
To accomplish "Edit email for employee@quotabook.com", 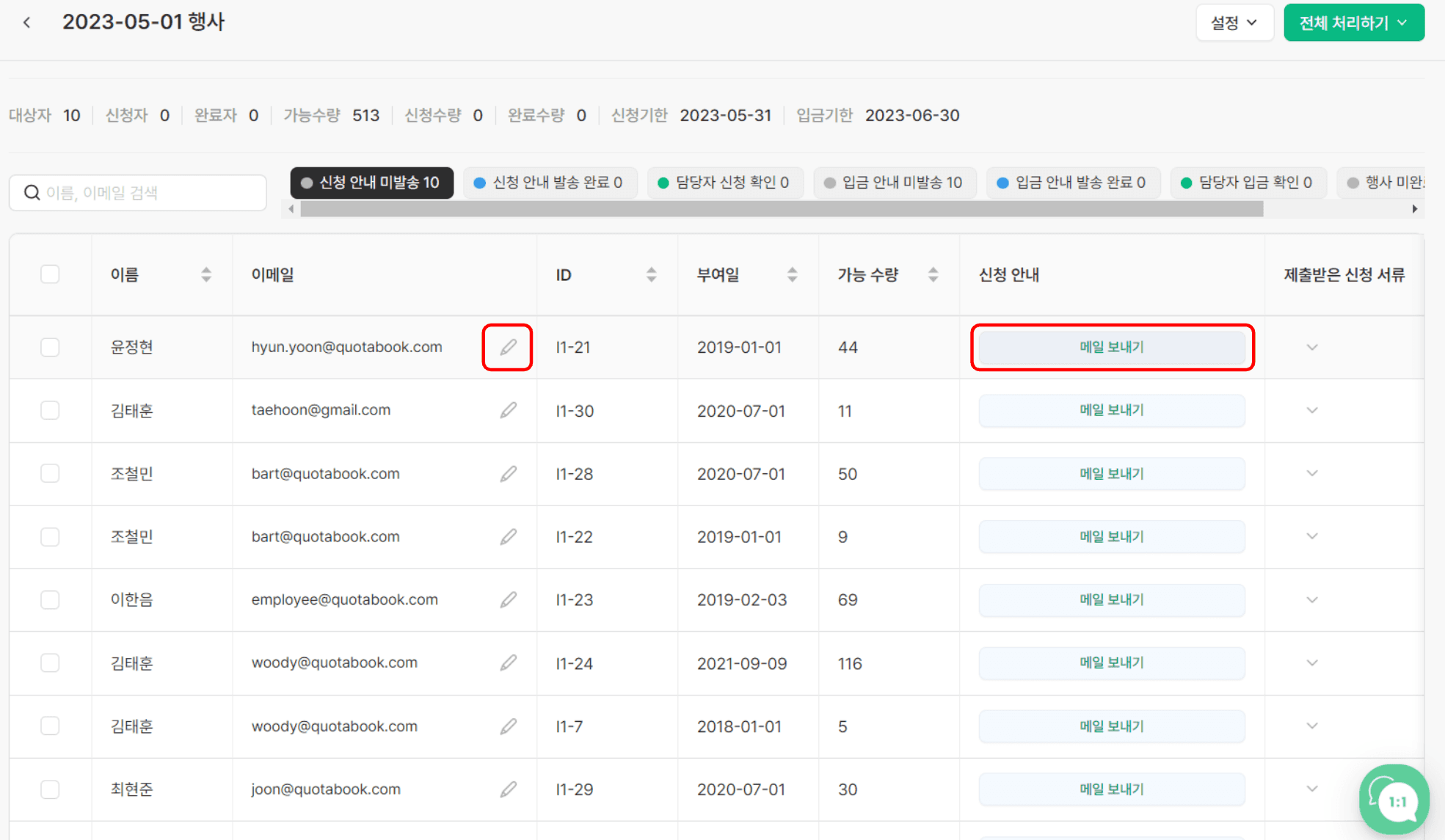I will tap(508, 600).
